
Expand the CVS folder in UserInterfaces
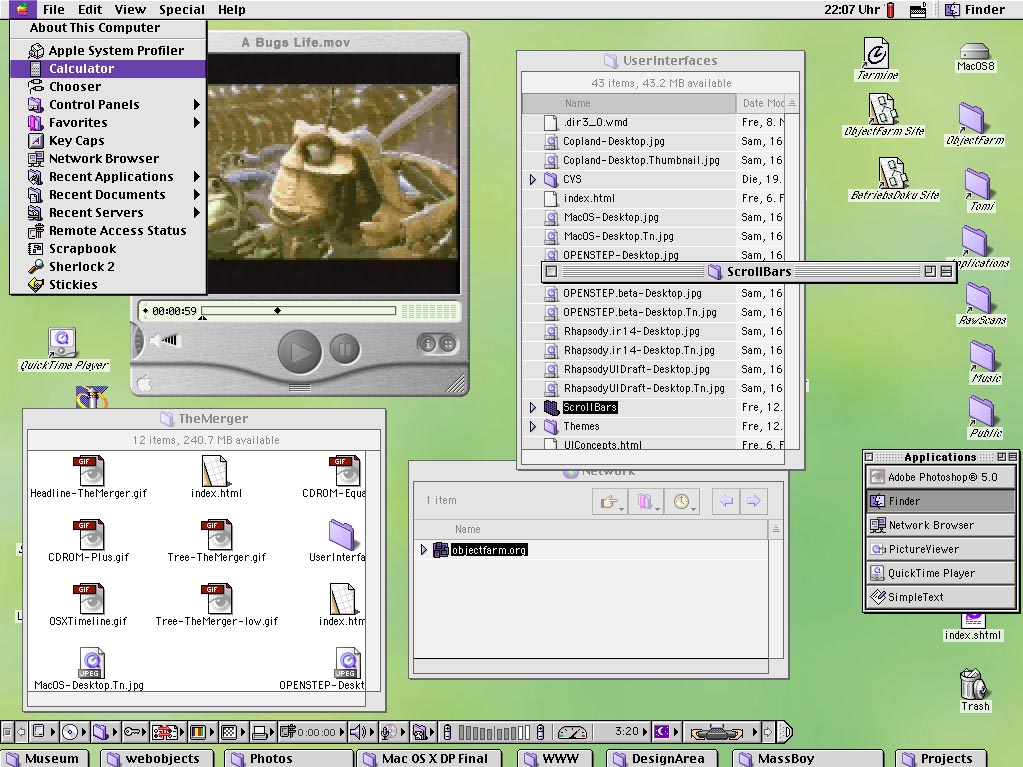click(531, 180)
